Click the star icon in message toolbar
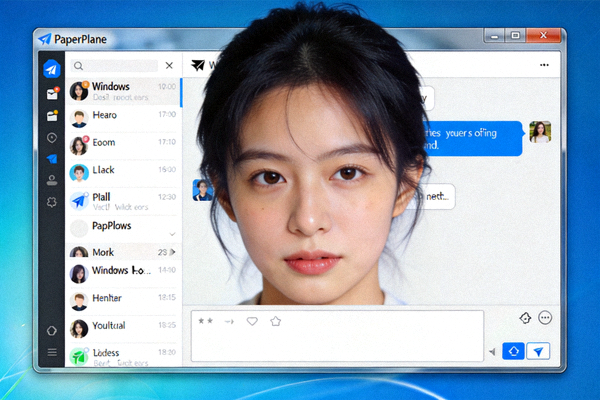Viewport: 600px width, 400px height. tap(276, 321)
